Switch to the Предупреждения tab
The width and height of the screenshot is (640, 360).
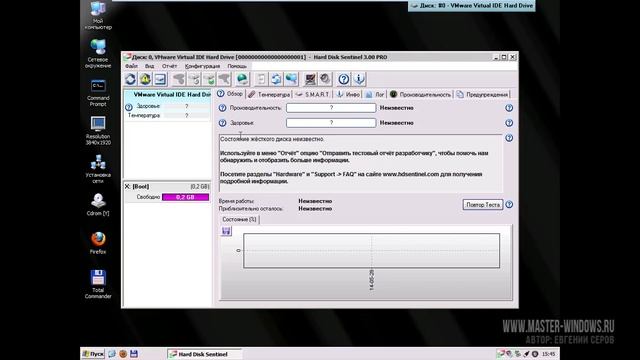482,94
